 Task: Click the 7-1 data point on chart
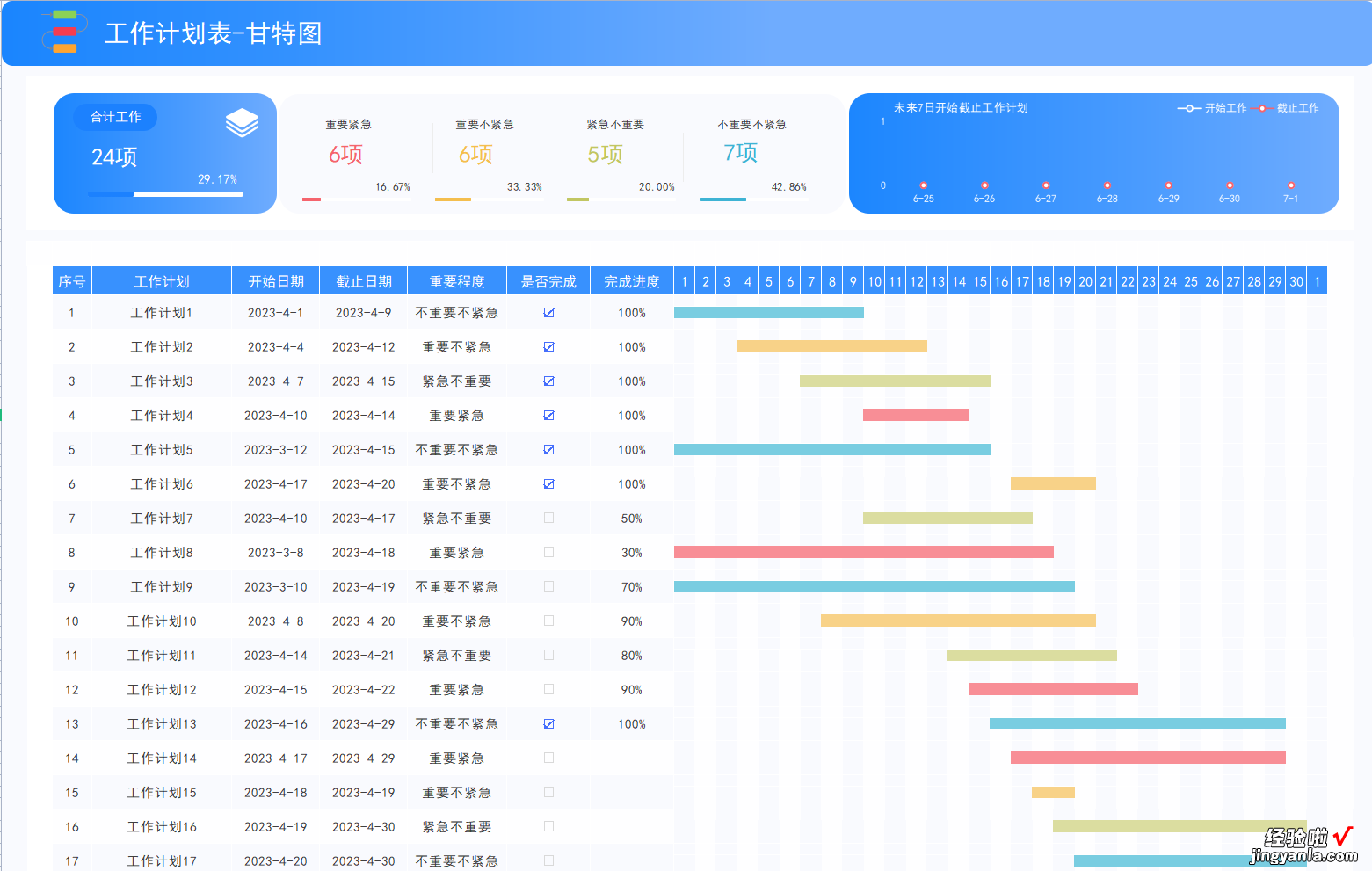coord(1290,185)
